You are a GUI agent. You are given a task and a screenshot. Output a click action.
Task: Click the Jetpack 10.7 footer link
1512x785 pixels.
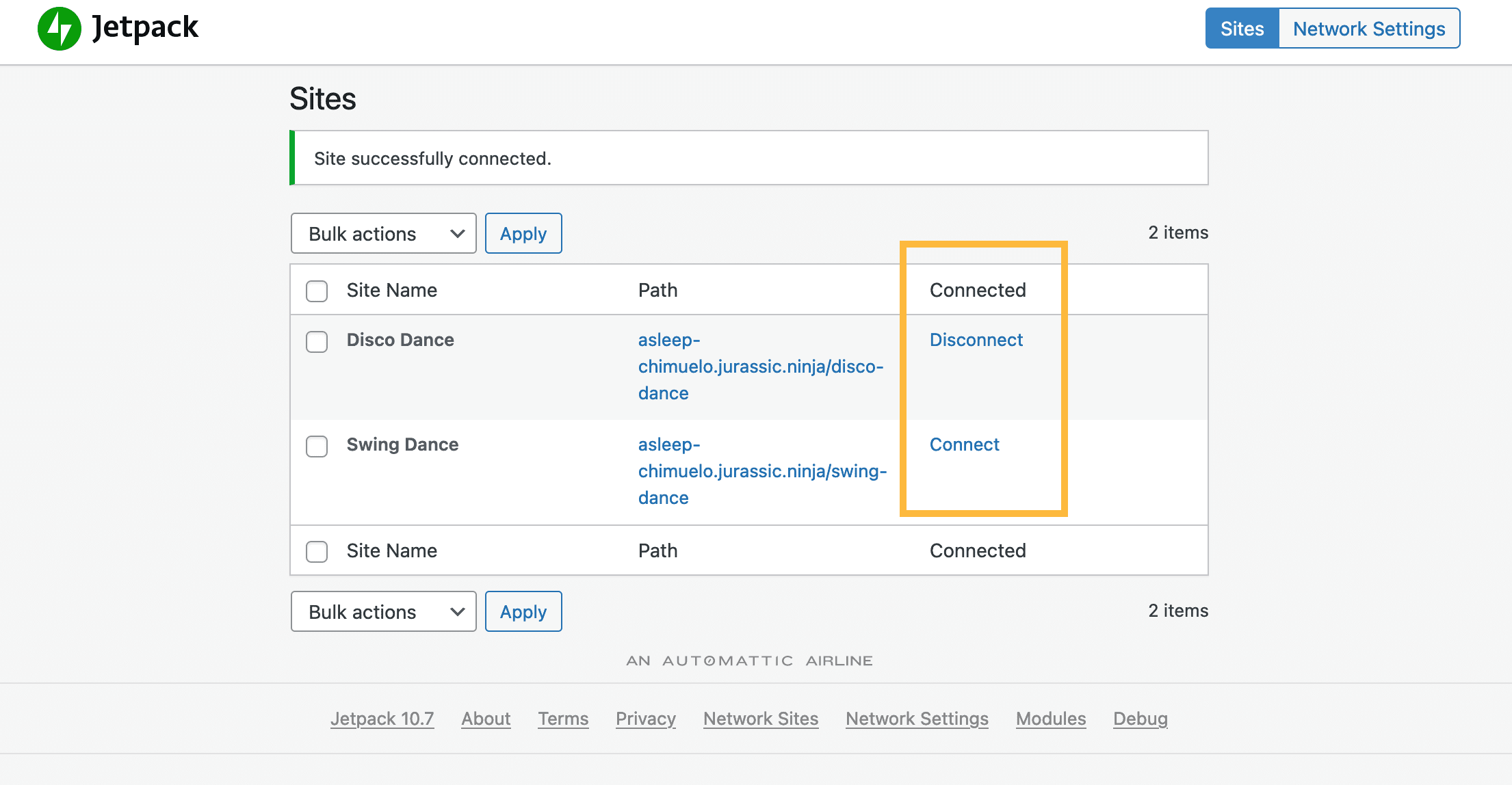(382, 719)
